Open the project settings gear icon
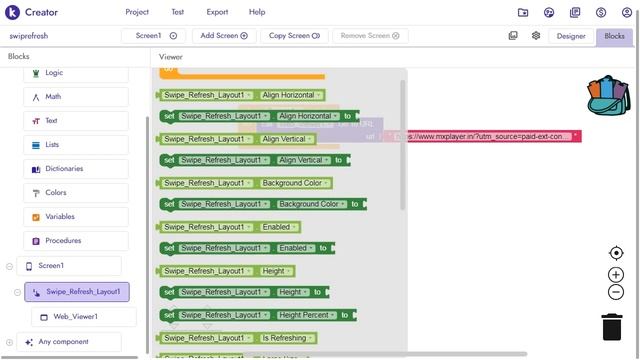The height and width of the screenshot is (360, 640). 536,36
